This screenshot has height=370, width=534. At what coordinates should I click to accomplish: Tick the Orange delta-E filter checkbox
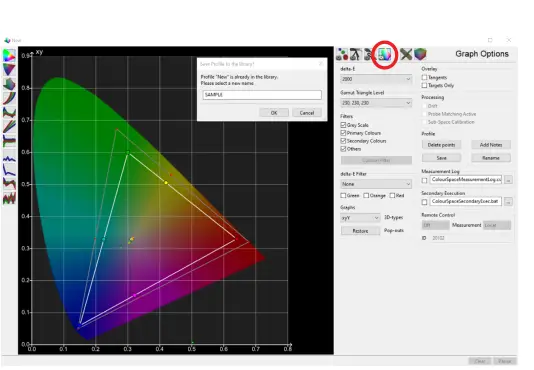coord(366,196)
